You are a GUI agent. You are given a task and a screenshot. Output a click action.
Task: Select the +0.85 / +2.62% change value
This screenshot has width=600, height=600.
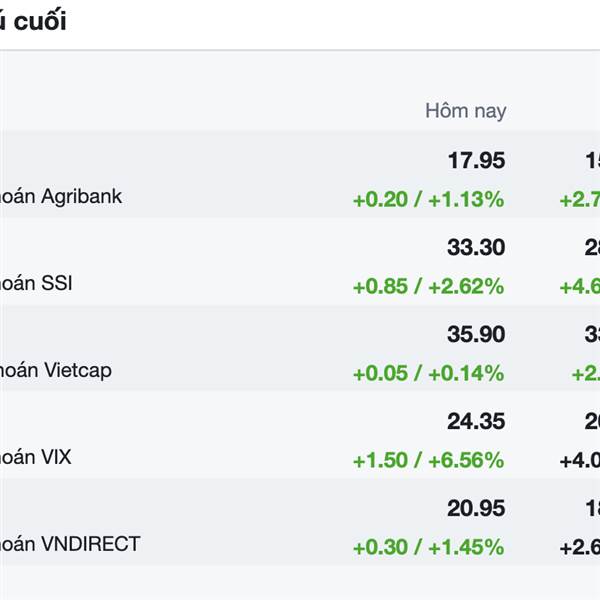tap(428, 287)
